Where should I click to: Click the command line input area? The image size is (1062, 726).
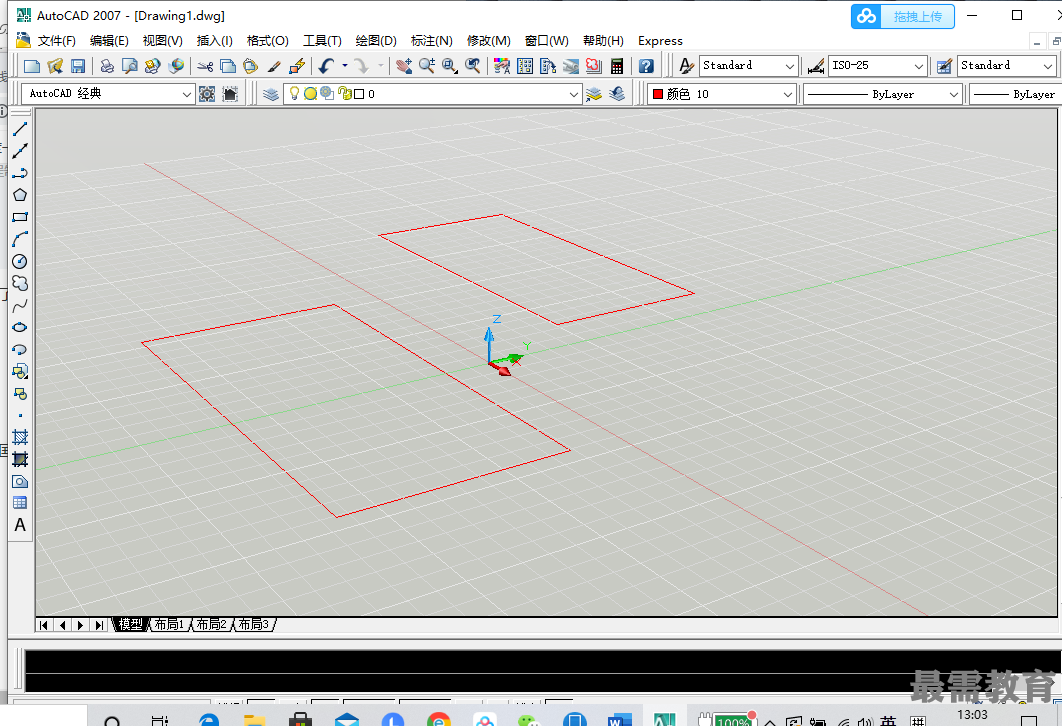coord(542,683)
